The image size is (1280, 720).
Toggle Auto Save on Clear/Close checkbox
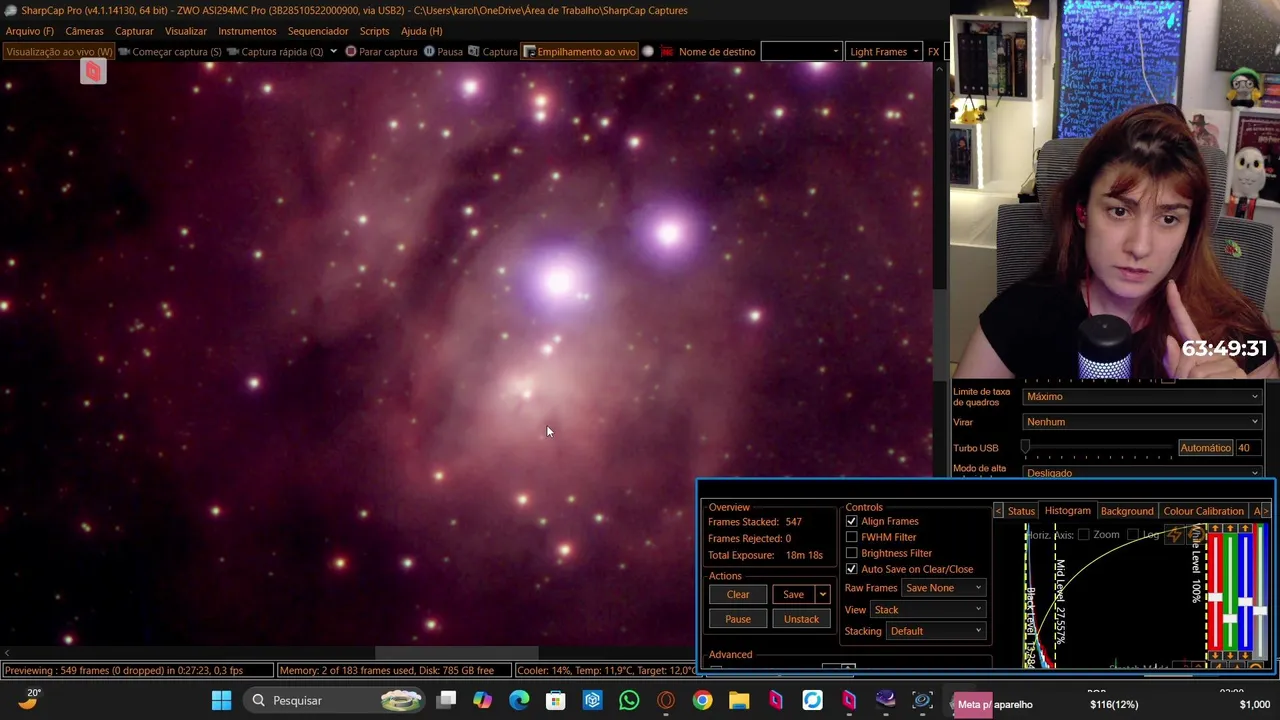(x=852, y=569)
